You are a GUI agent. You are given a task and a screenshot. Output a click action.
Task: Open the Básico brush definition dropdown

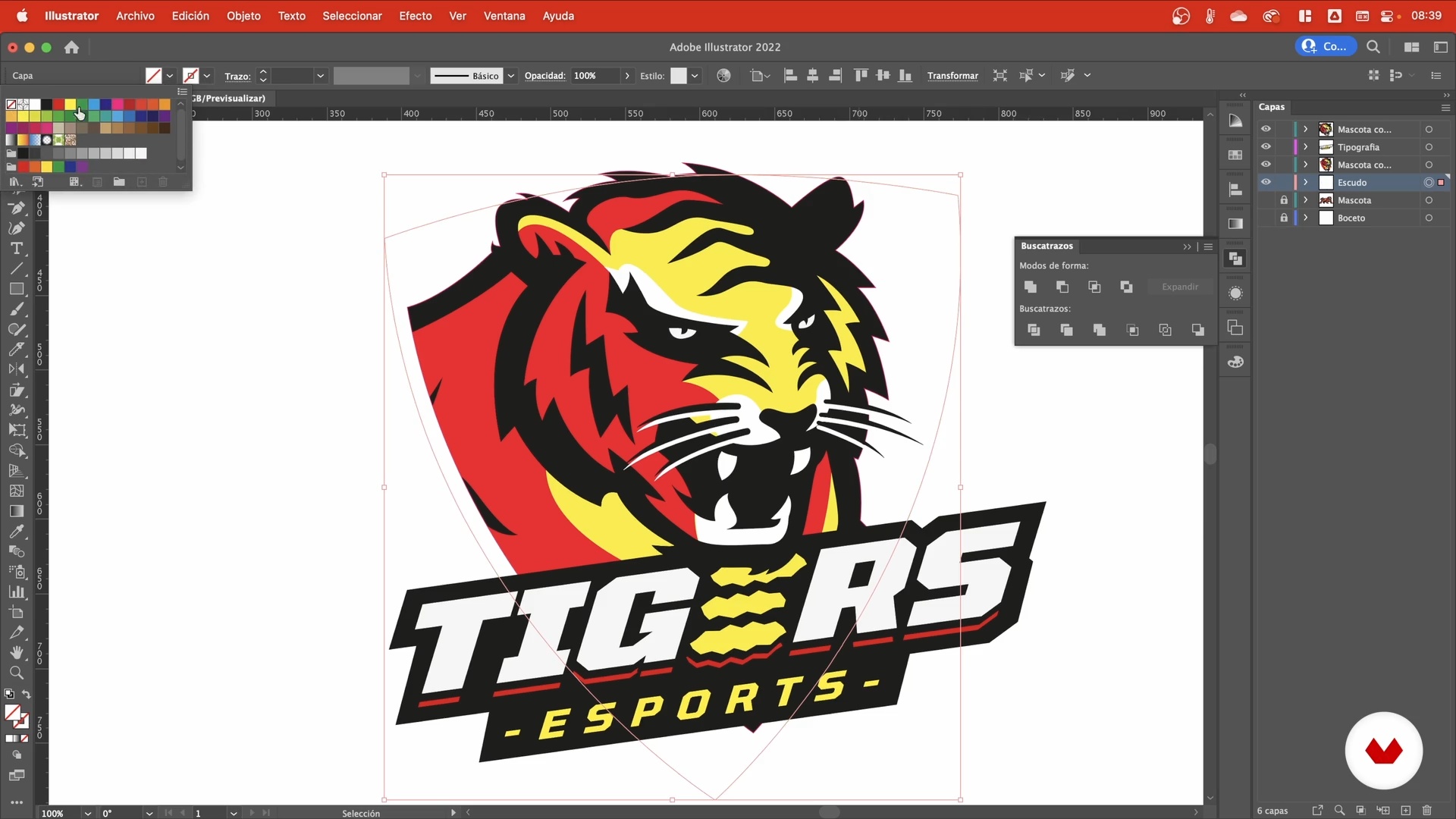[x=511, y=76]
